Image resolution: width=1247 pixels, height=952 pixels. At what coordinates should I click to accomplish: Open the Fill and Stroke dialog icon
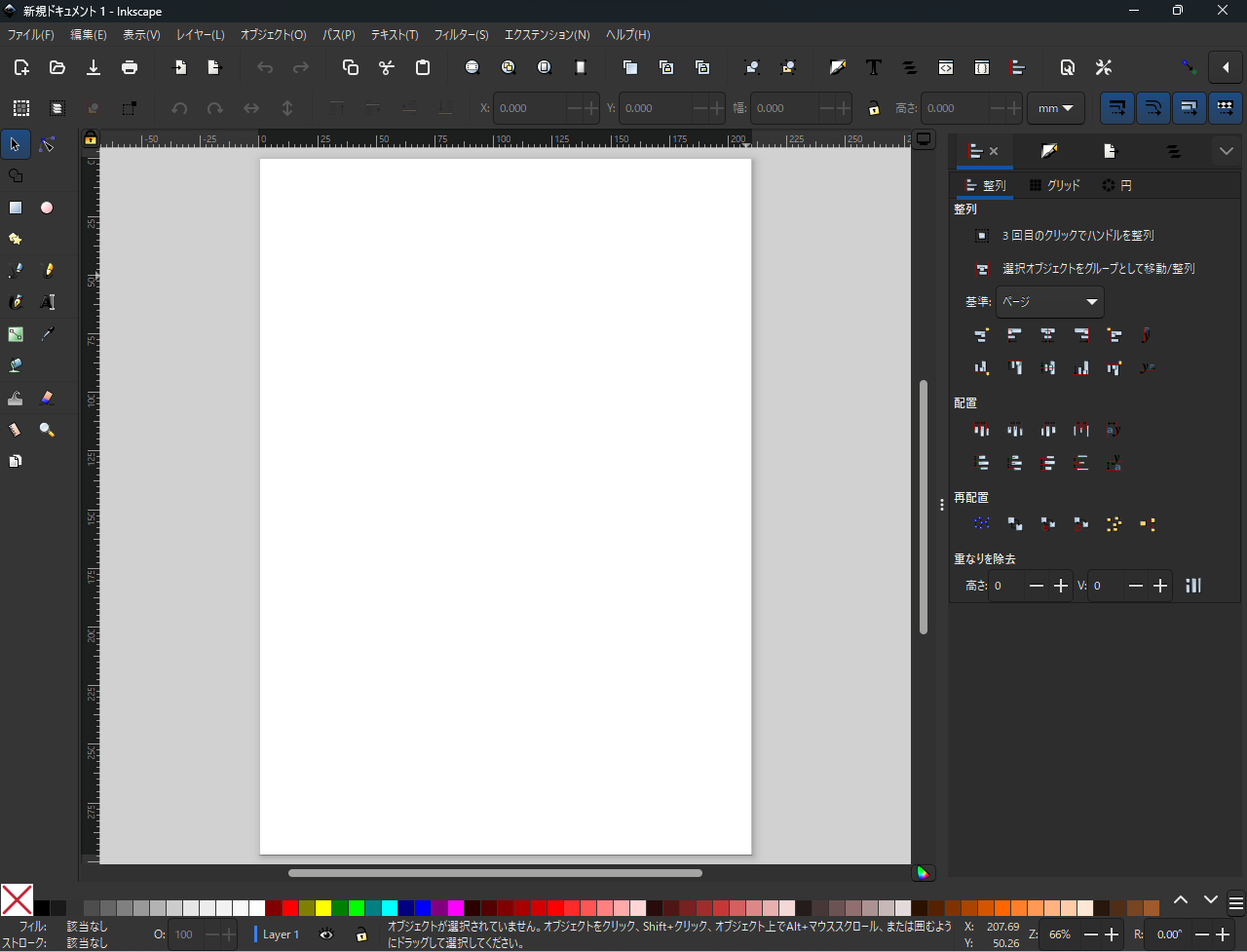[x=838, y=67]
